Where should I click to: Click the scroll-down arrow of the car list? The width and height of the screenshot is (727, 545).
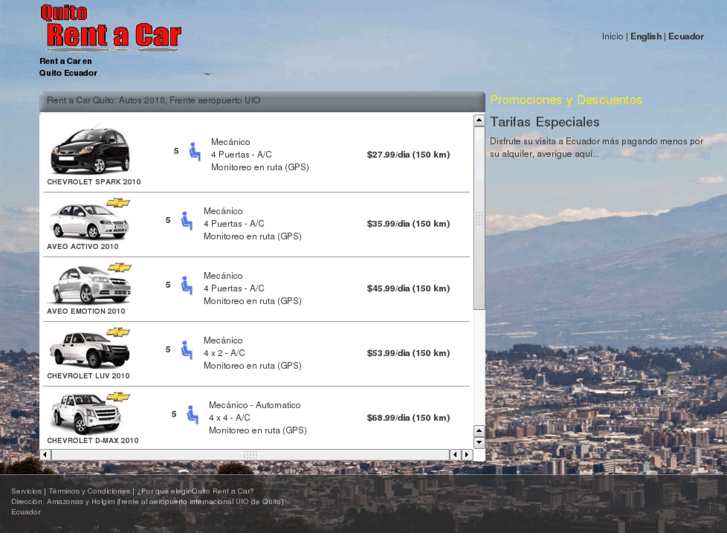coord(479,442)
